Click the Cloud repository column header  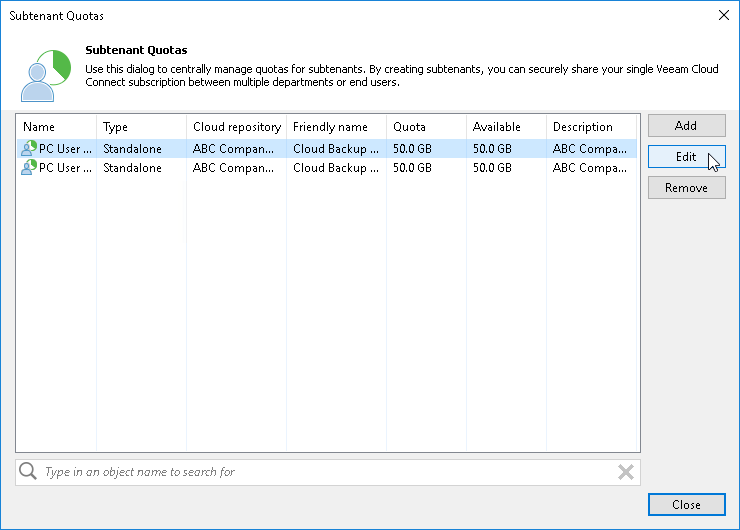(x=236, y=127)
